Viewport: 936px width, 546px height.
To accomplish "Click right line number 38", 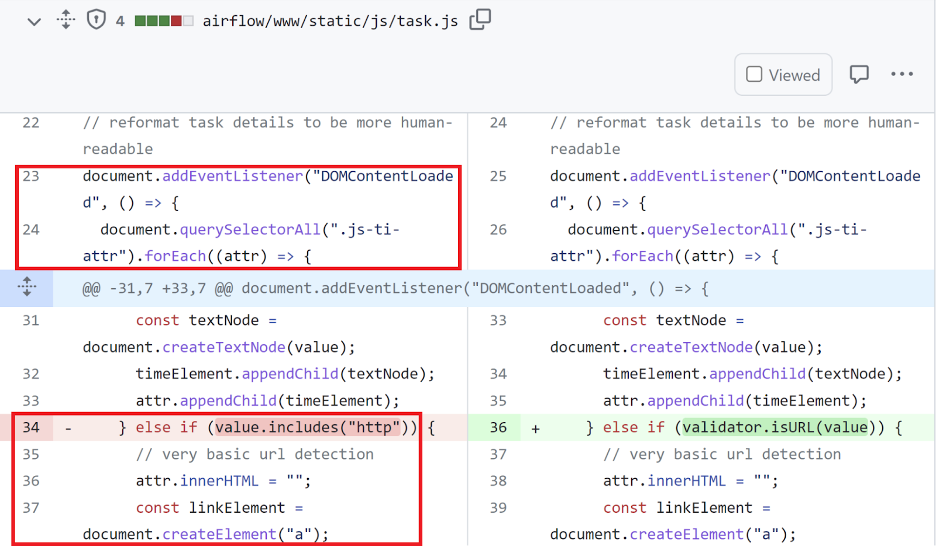I will coord(498,481).
